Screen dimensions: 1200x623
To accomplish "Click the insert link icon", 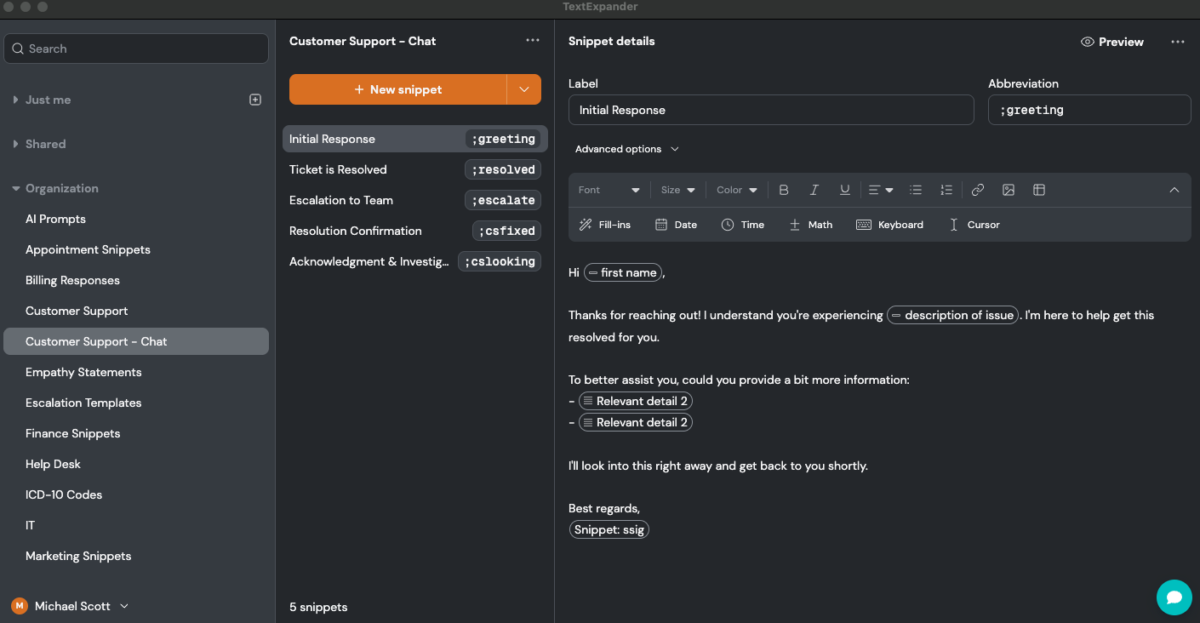I will click(x=978, y=190).
